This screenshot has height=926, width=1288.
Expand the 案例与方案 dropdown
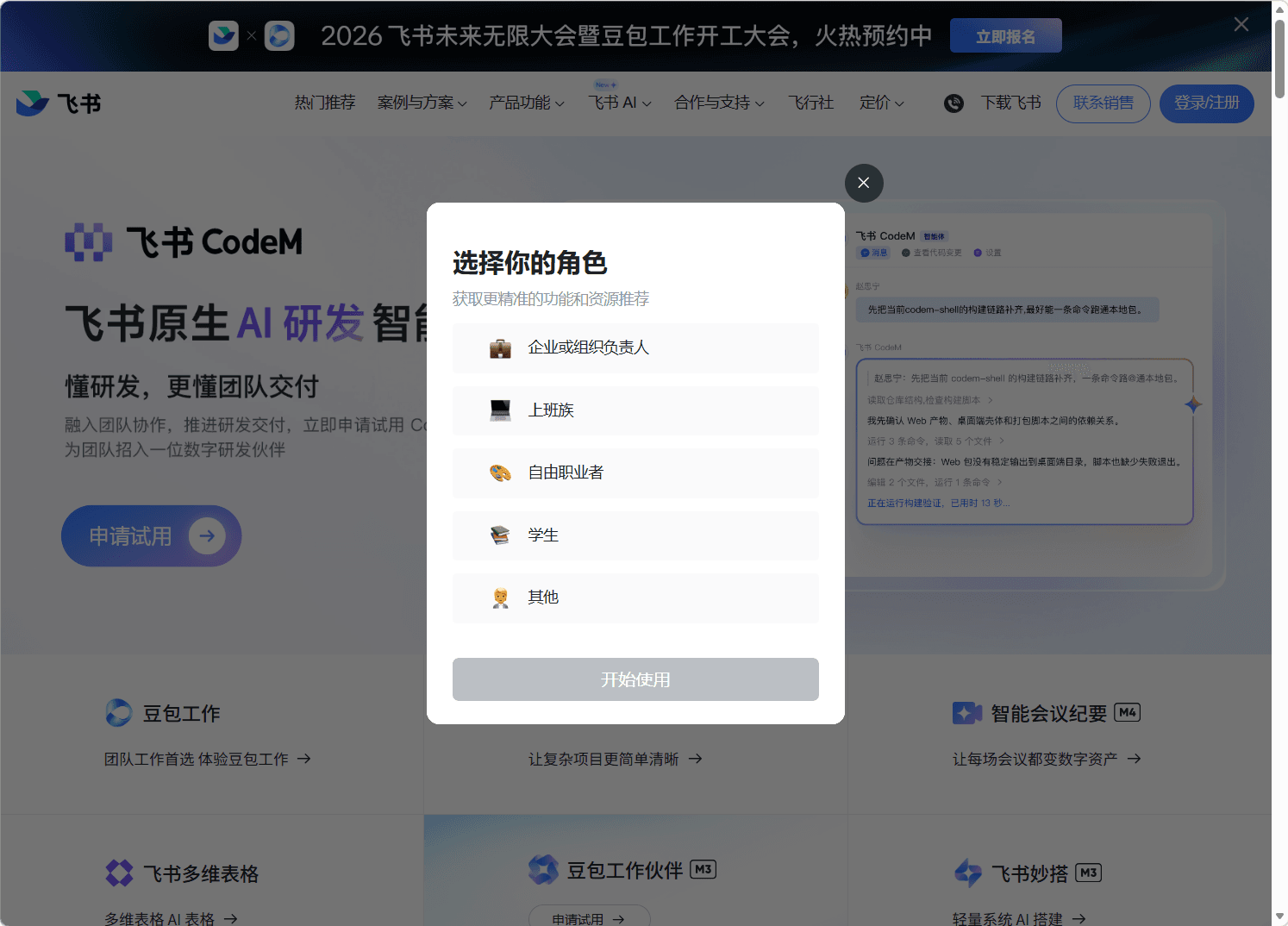(422, 103)
